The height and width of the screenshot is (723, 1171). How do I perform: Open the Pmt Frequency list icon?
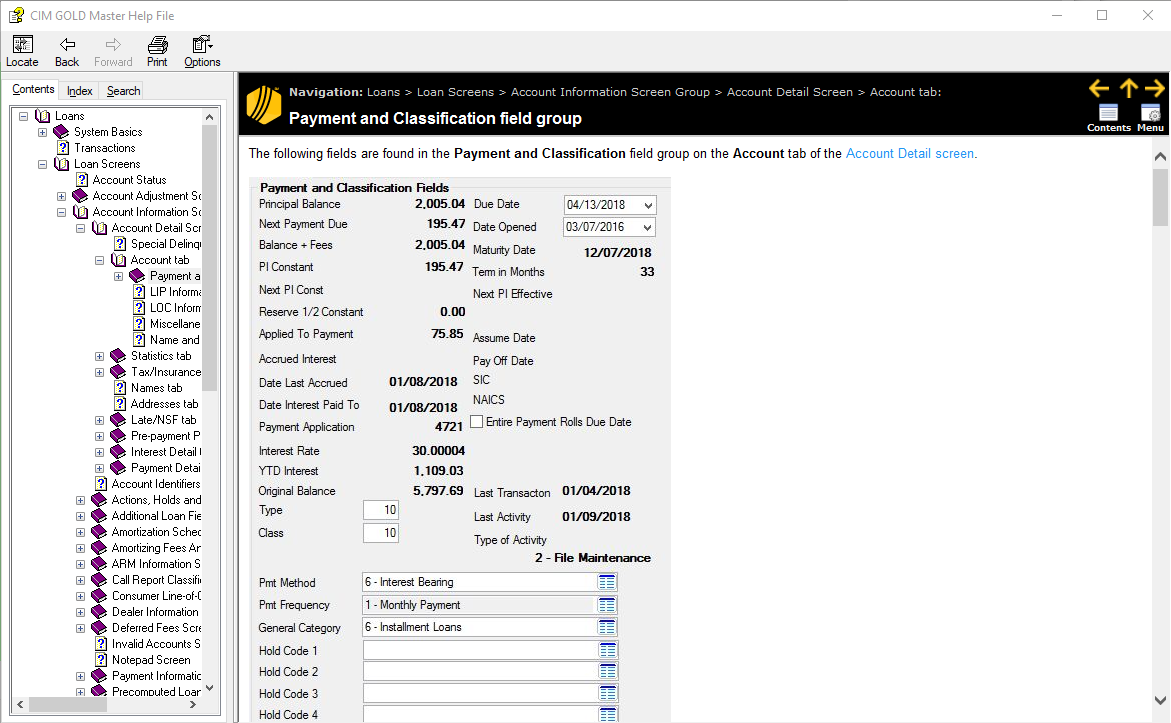(x=607, y=605)
